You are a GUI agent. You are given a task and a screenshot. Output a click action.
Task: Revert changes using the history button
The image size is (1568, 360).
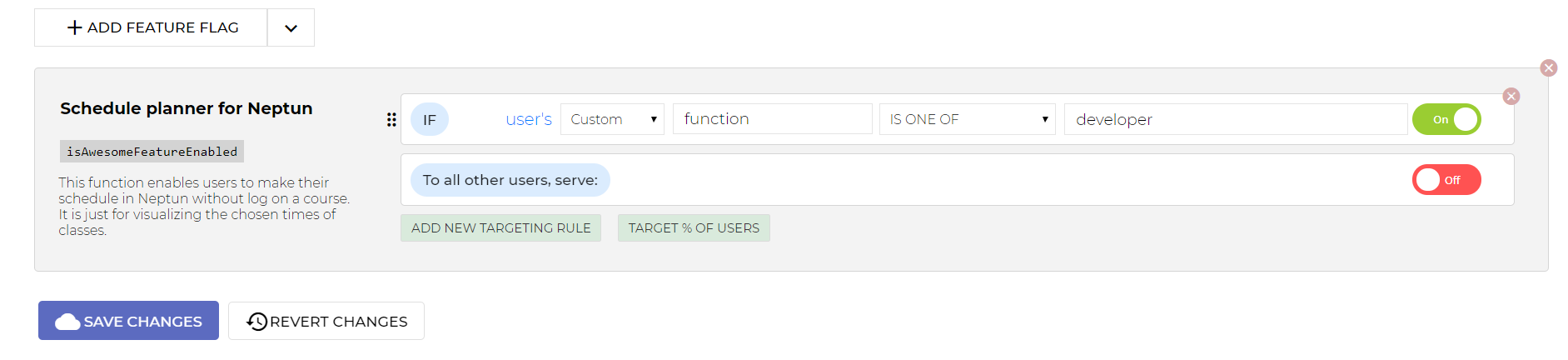(326, 321)
